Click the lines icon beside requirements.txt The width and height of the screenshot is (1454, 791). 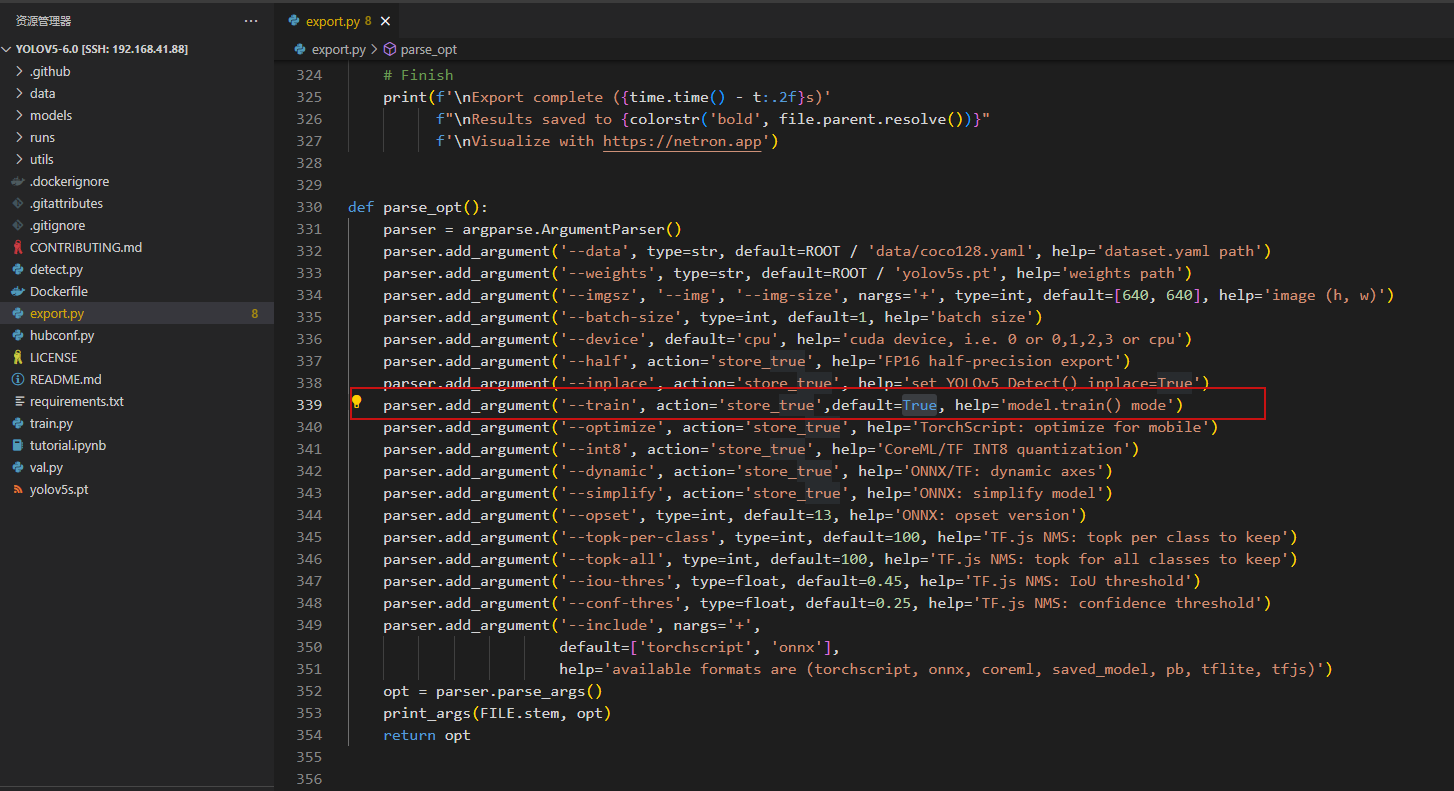coord(18,401)
